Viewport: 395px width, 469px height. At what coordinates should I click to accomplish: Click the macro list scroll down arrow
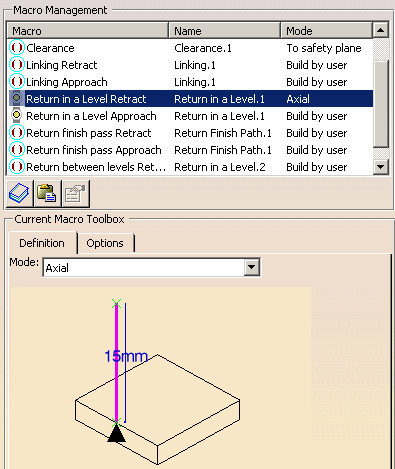pos(381,167)
